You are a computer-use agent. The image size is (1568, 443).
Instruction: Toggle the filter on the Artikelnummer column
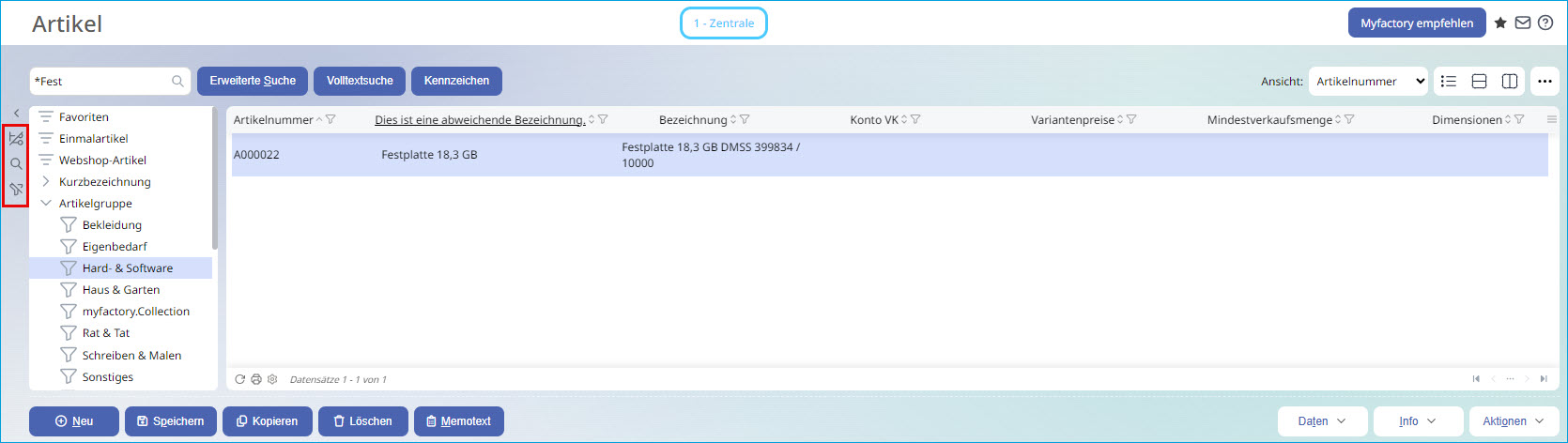(x=331, y=120)
